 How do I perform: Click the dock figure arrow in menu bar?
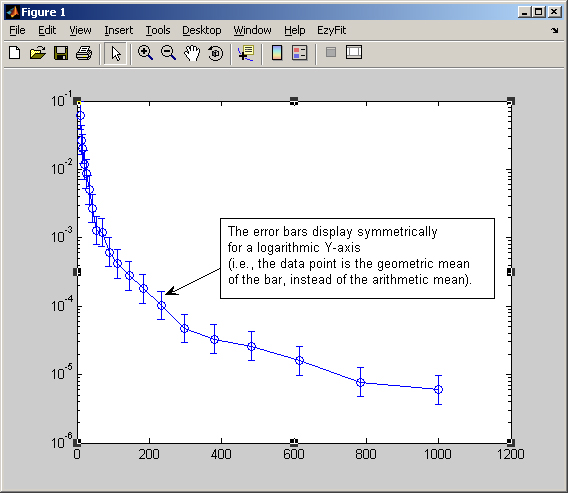[555, 30]
